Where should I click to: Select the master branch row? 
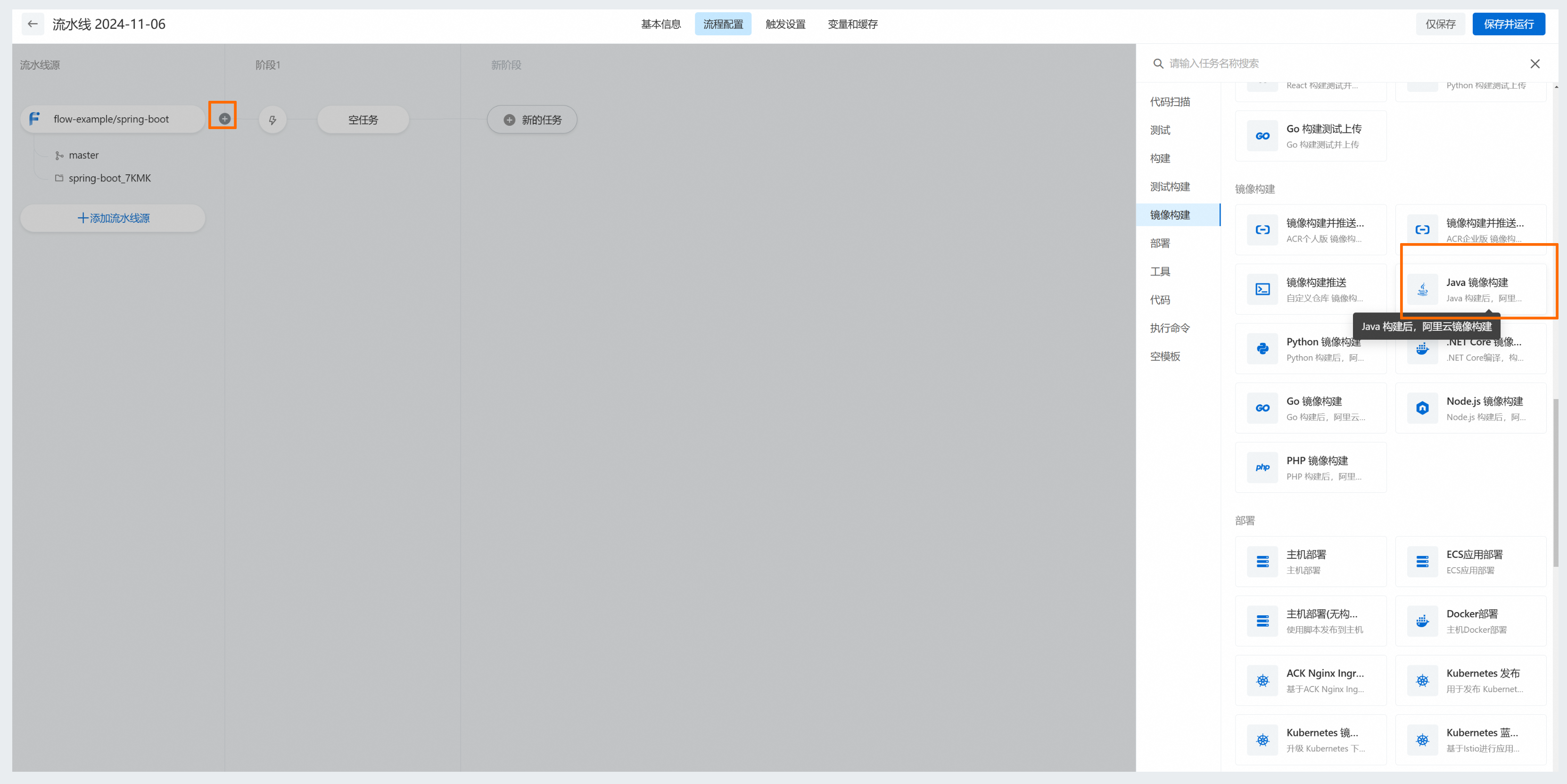click(x=77, y=155)
